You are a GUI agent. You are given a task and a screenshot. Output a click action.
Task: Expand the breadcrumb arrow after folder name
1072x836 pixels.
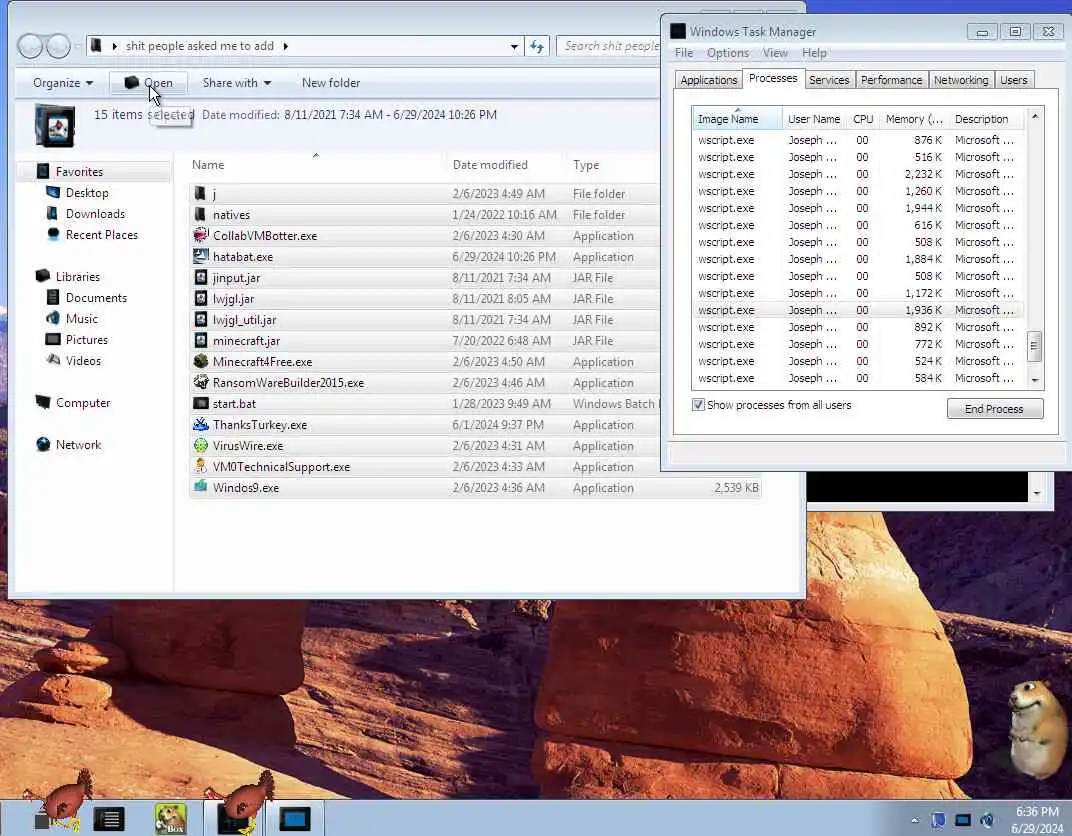tap(286, 46)
